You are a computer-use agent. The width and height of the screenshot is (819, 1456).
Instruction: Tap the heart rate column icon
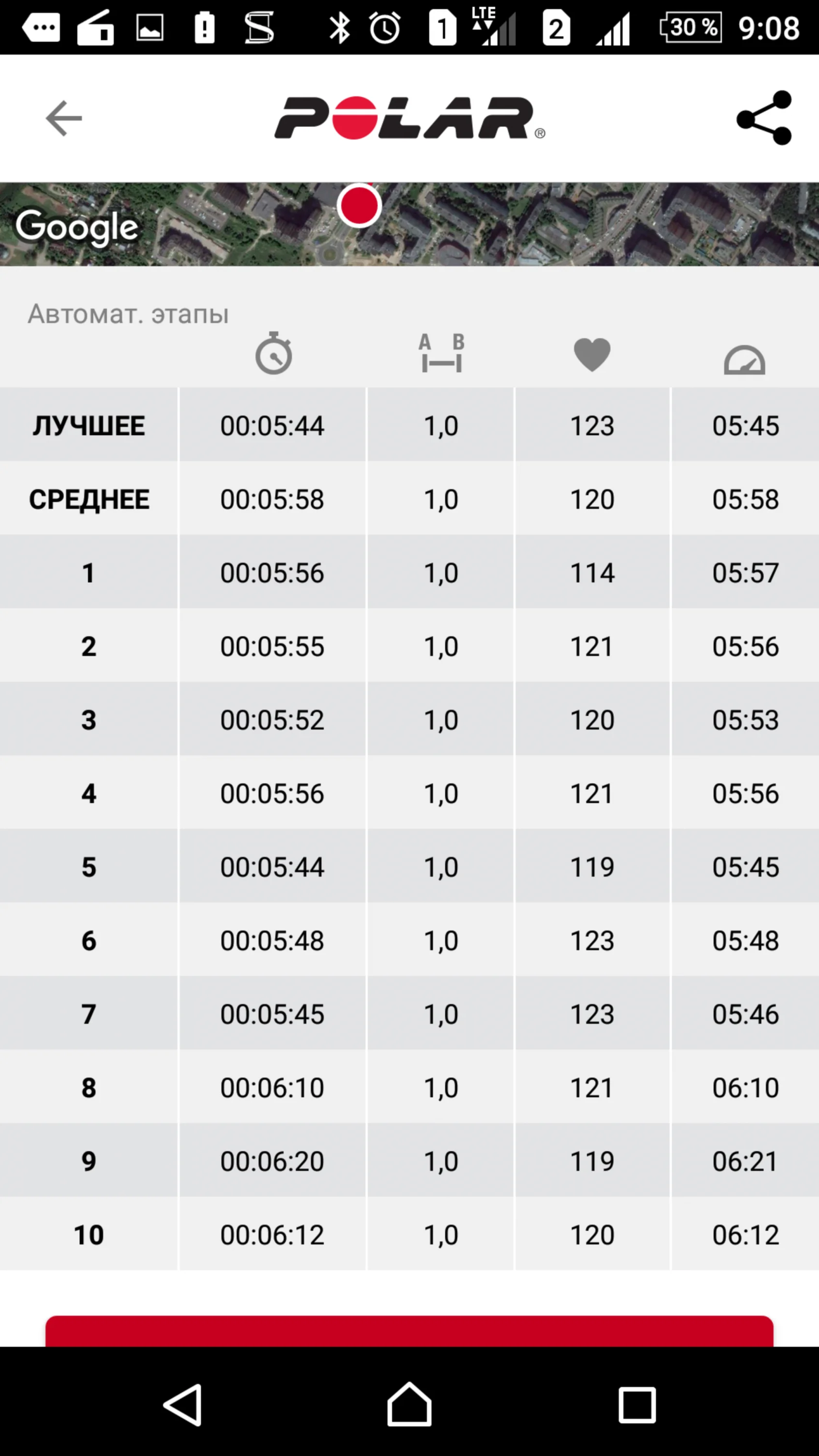[x=592, y=355]
